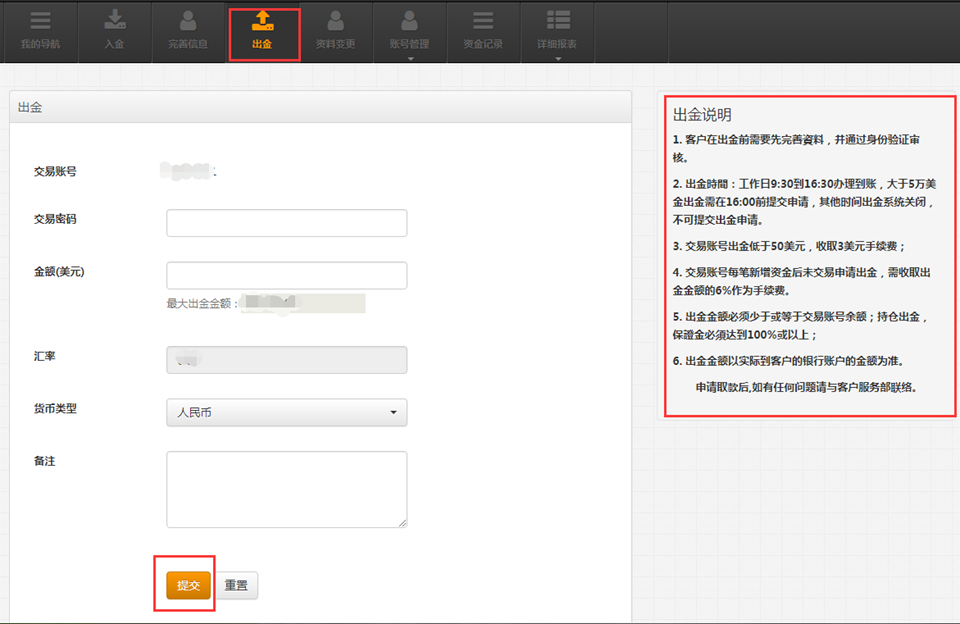Click the 出金说明 instructions heading
Viewport: 960px width, 624px height.
(x=702, y=115)
